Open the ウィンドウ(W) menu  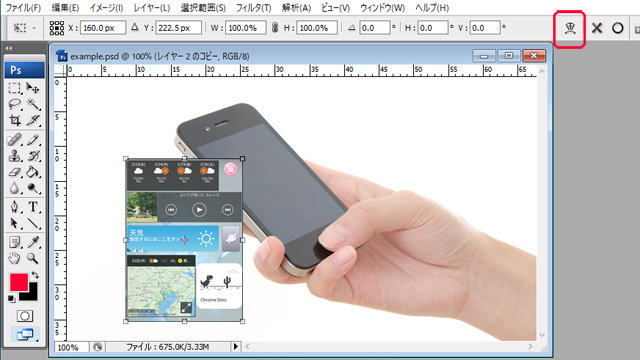(x=382, y=7)
